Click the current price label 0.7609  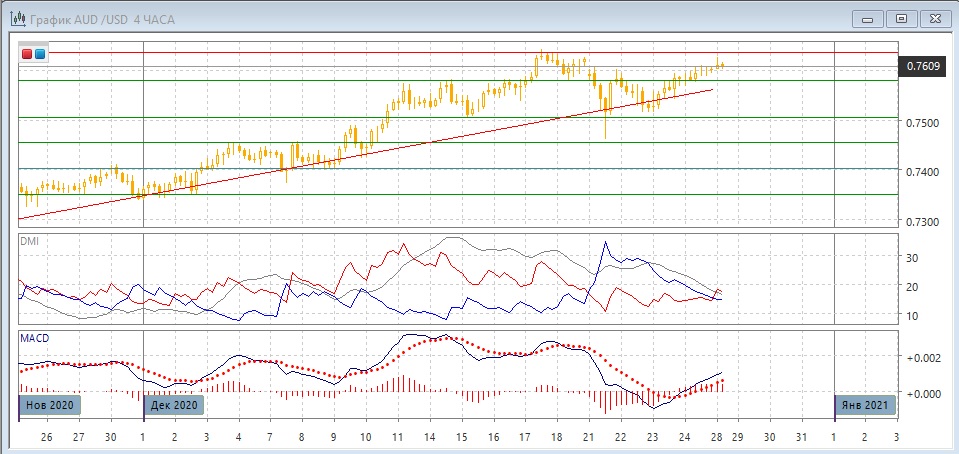pyautogui.click(x=923, y=67)
